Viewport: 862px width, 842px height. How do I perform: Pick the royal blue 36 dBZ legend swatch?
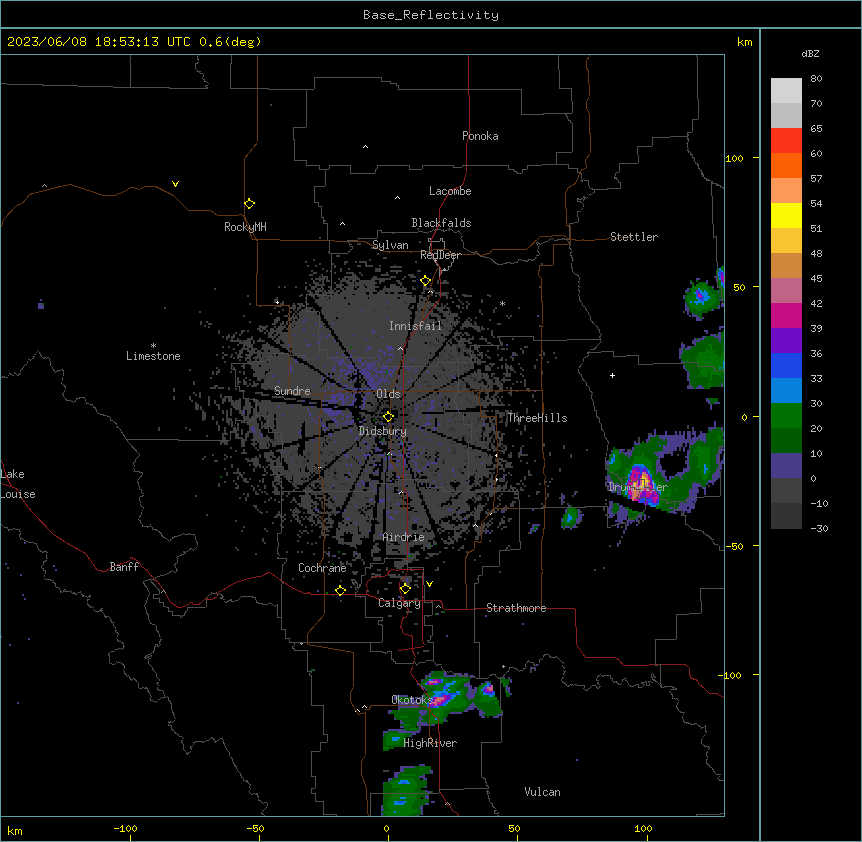[786, 365]
